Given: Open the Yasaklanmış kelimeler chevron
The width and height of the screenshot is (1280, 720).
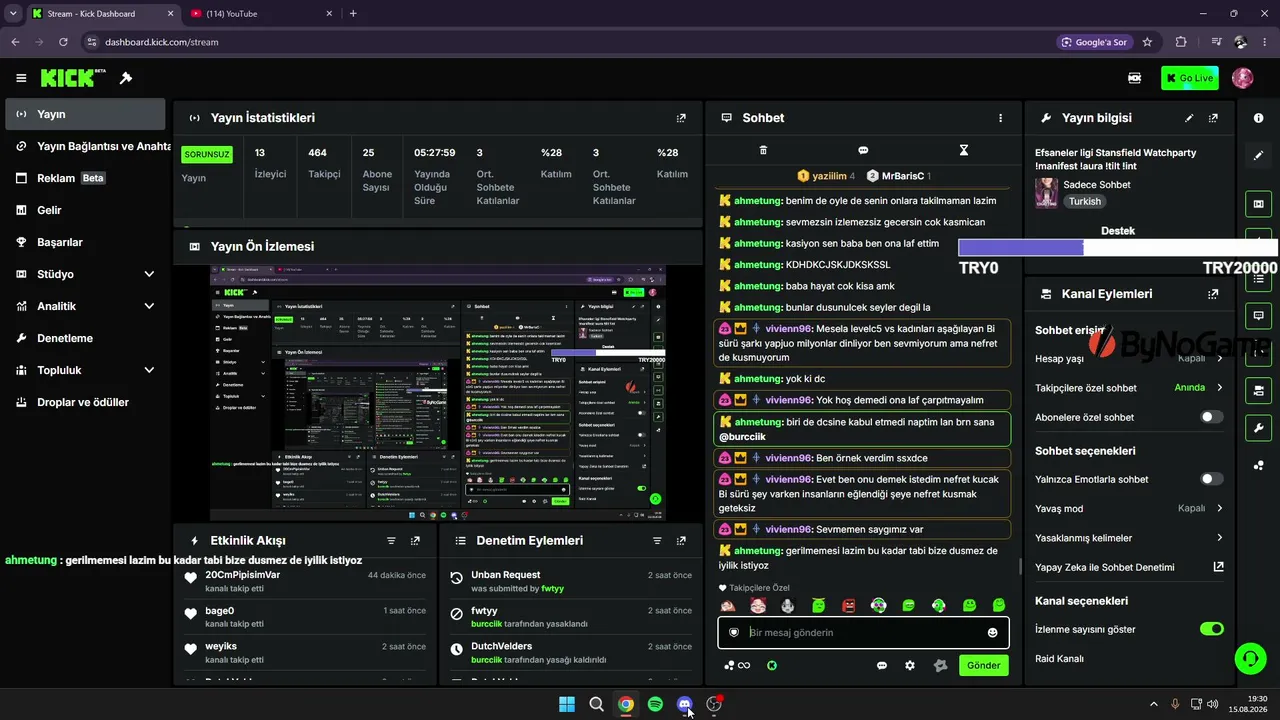Looking at the screenshot, I should [1219, 538].
